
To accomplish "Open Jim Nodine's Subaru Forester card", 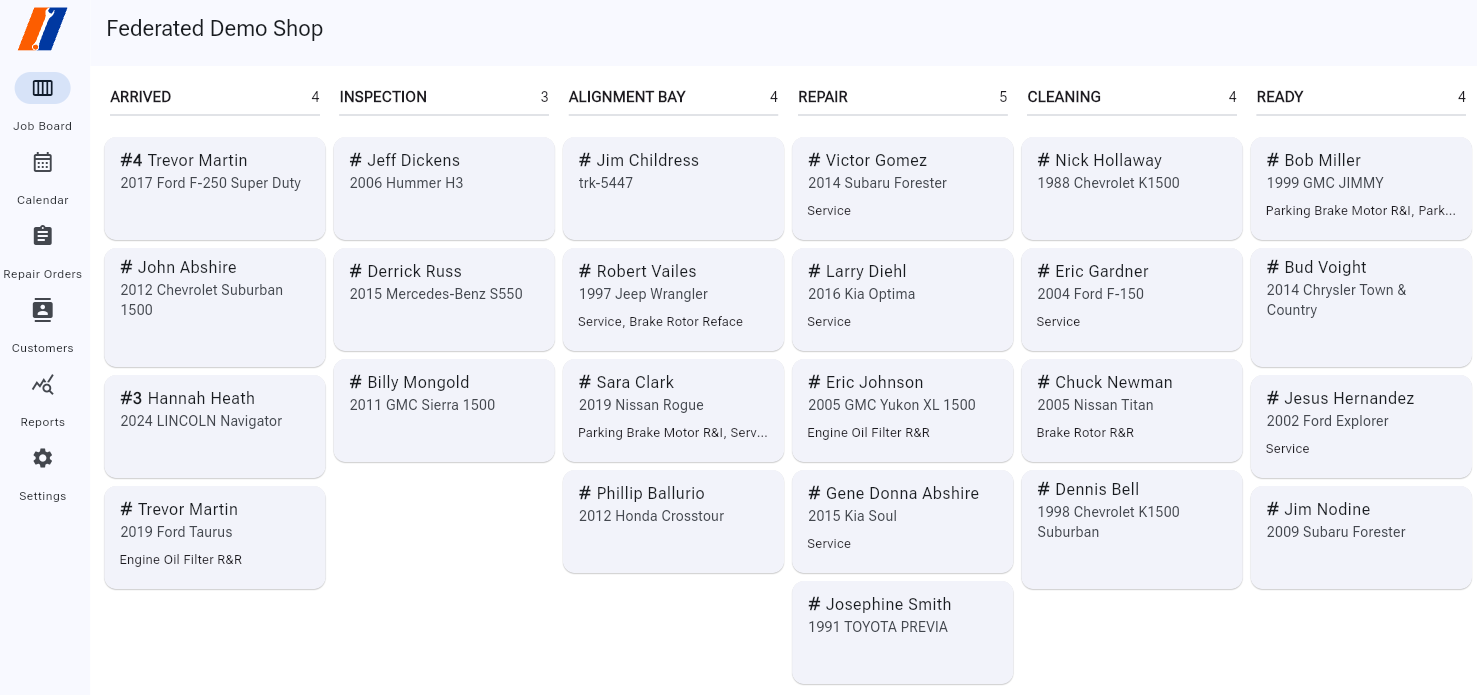I will pos(1361,538).
